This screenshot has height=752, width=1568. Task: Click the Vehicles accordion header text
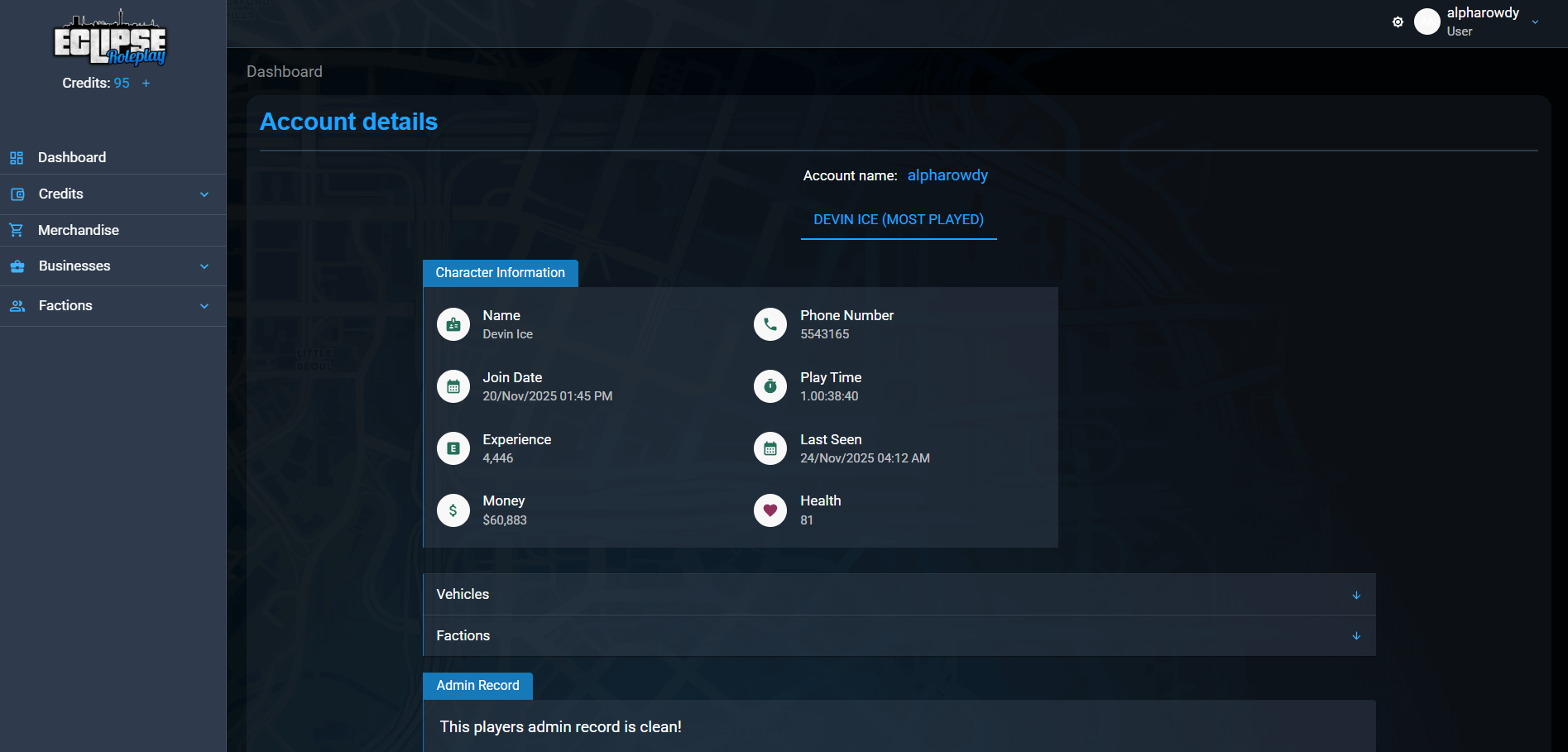[x=463, y=595]
